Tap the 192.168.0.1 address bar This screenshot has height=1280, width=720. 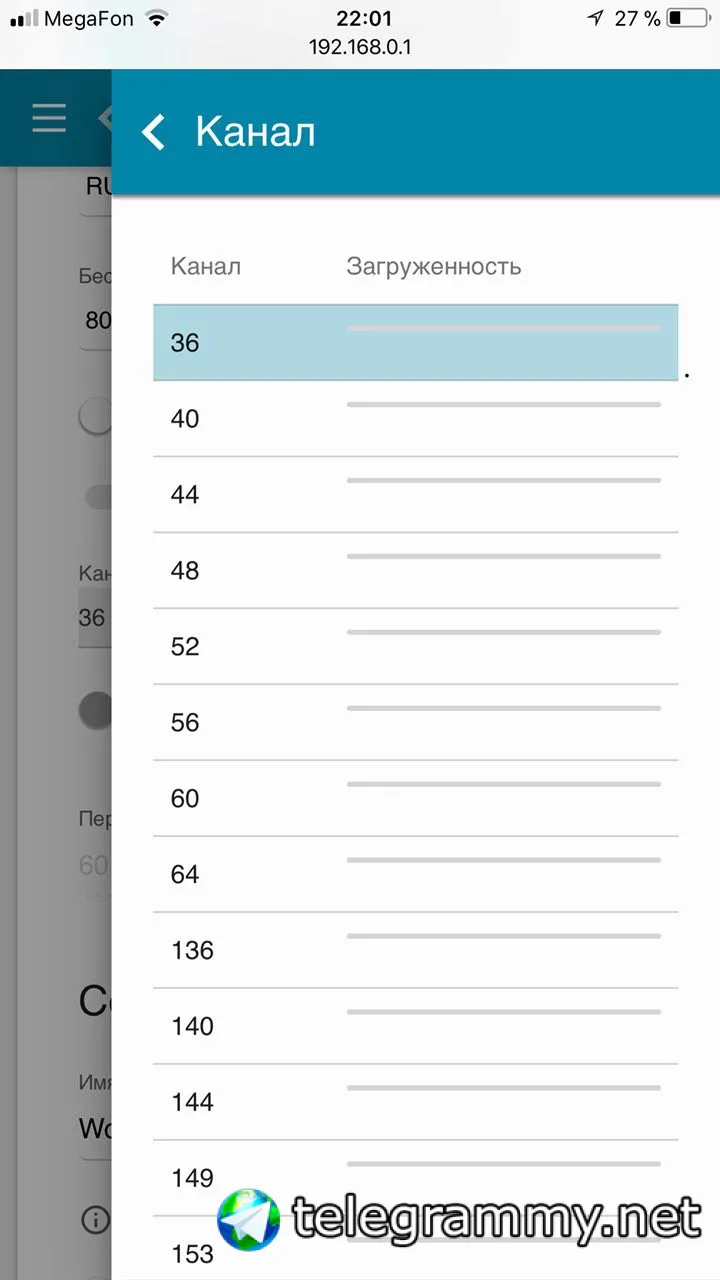coord(360,47)
